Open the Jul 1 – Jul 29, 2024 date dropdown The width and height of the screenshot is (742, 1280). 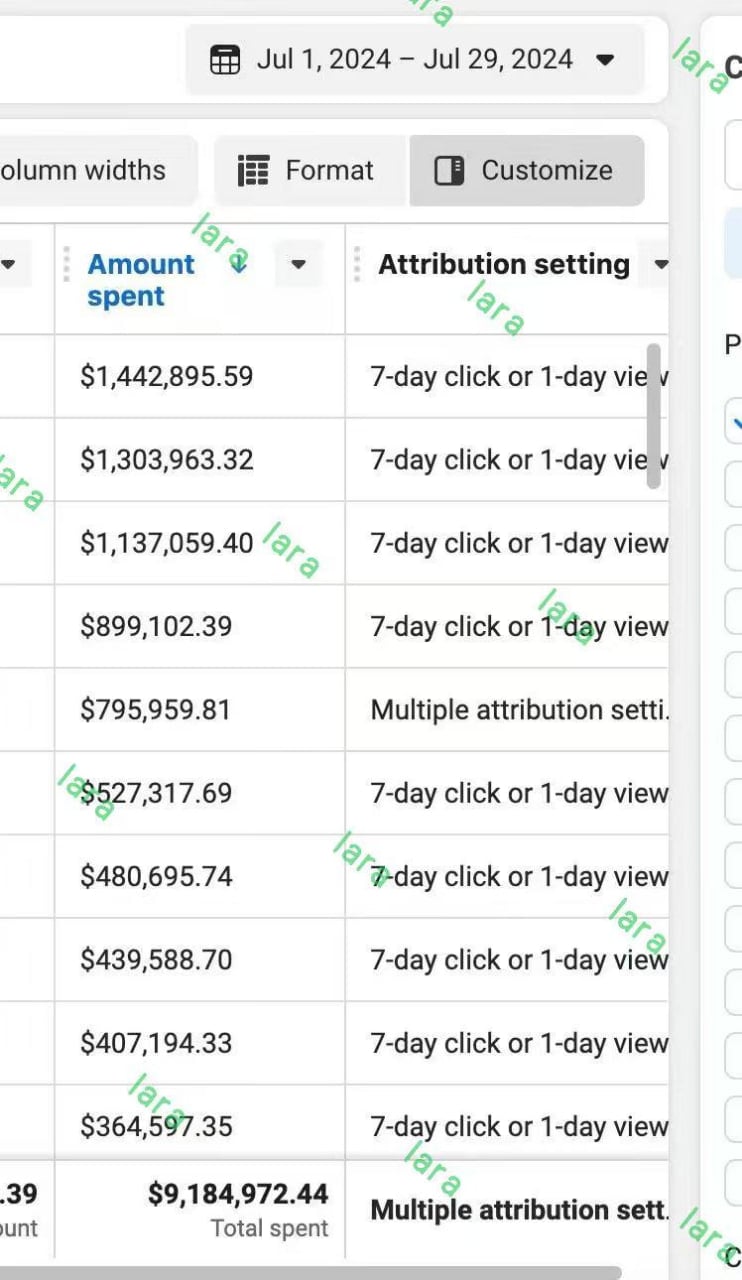click(604, 60)
